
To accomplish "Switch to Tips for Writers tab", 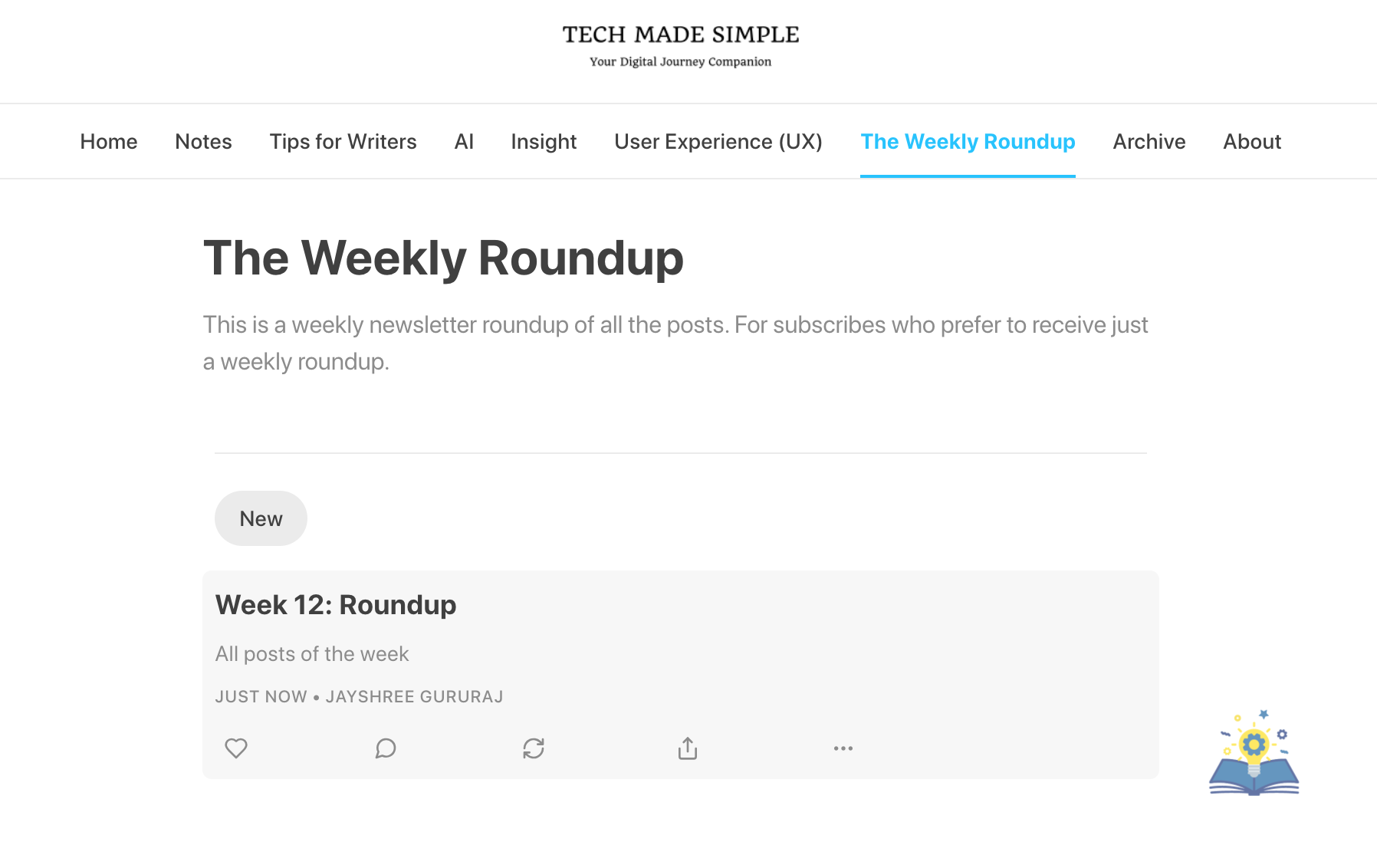I will pyautogui.click(x=343, y=142).
